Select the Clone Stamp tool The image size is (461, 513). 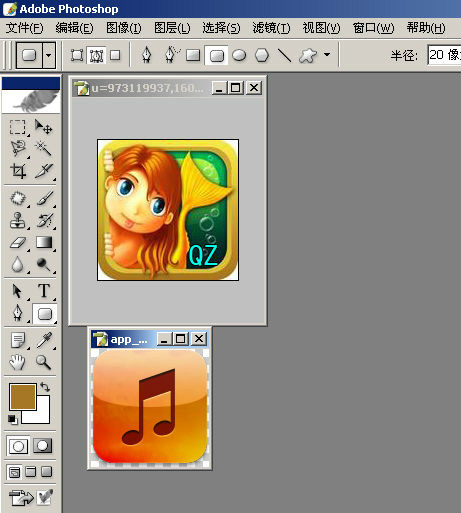(x=17, y=220)
